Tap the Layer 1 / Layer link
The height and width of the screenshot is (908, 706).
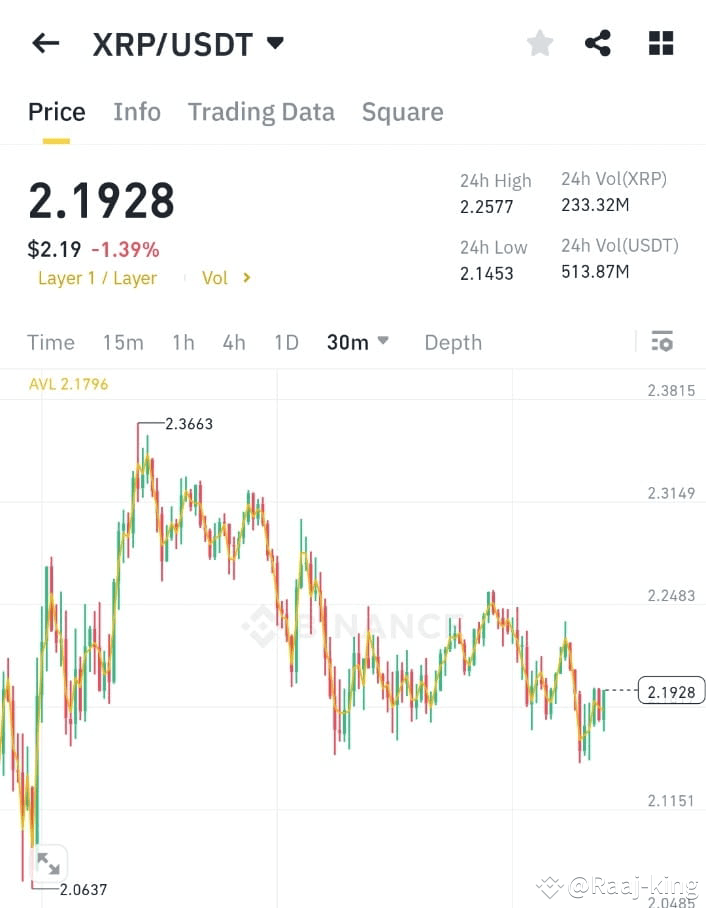point(97,278)
